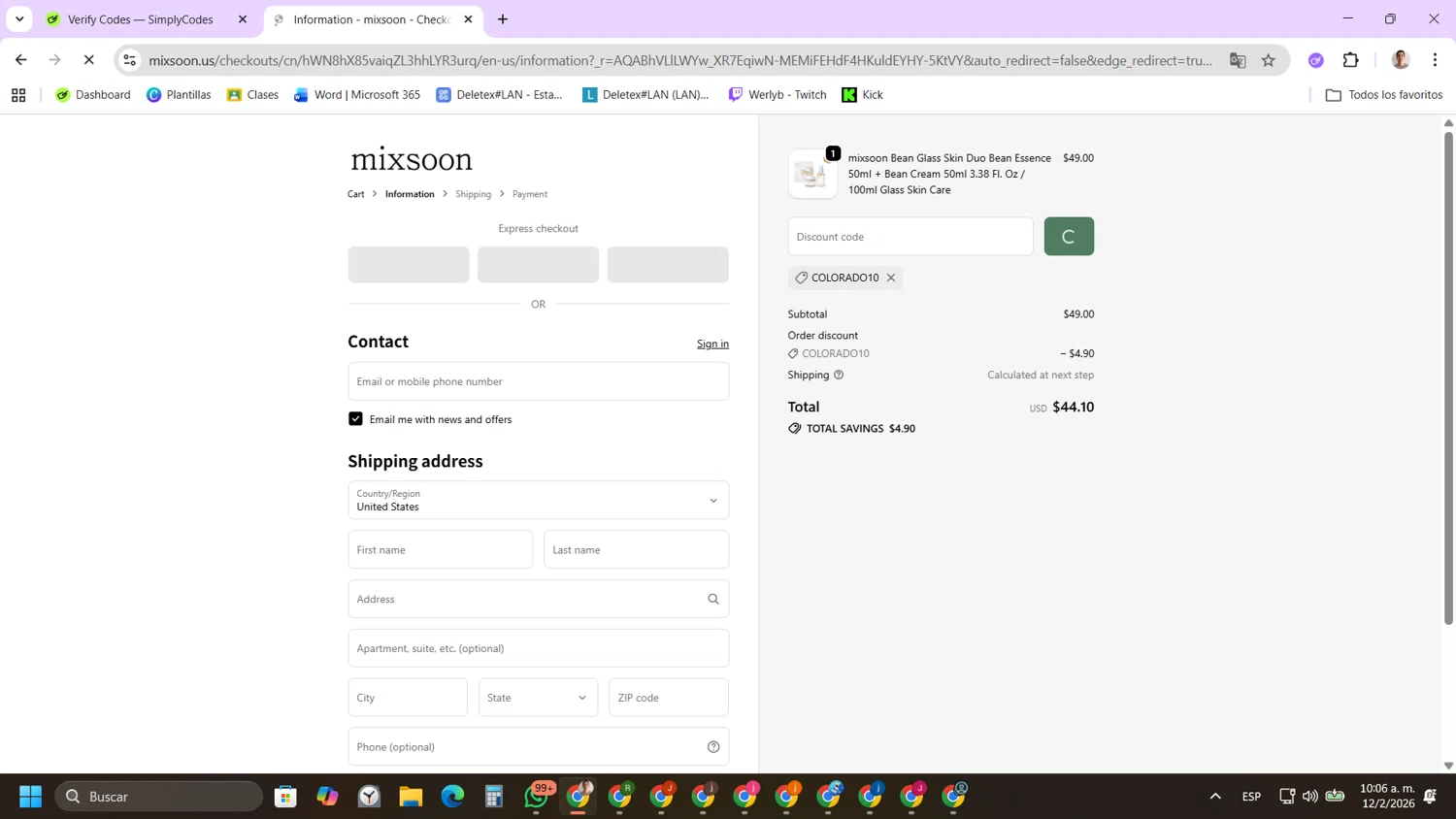
Task: Click the Apply discount loading button
Action: tap(1069, 237)
